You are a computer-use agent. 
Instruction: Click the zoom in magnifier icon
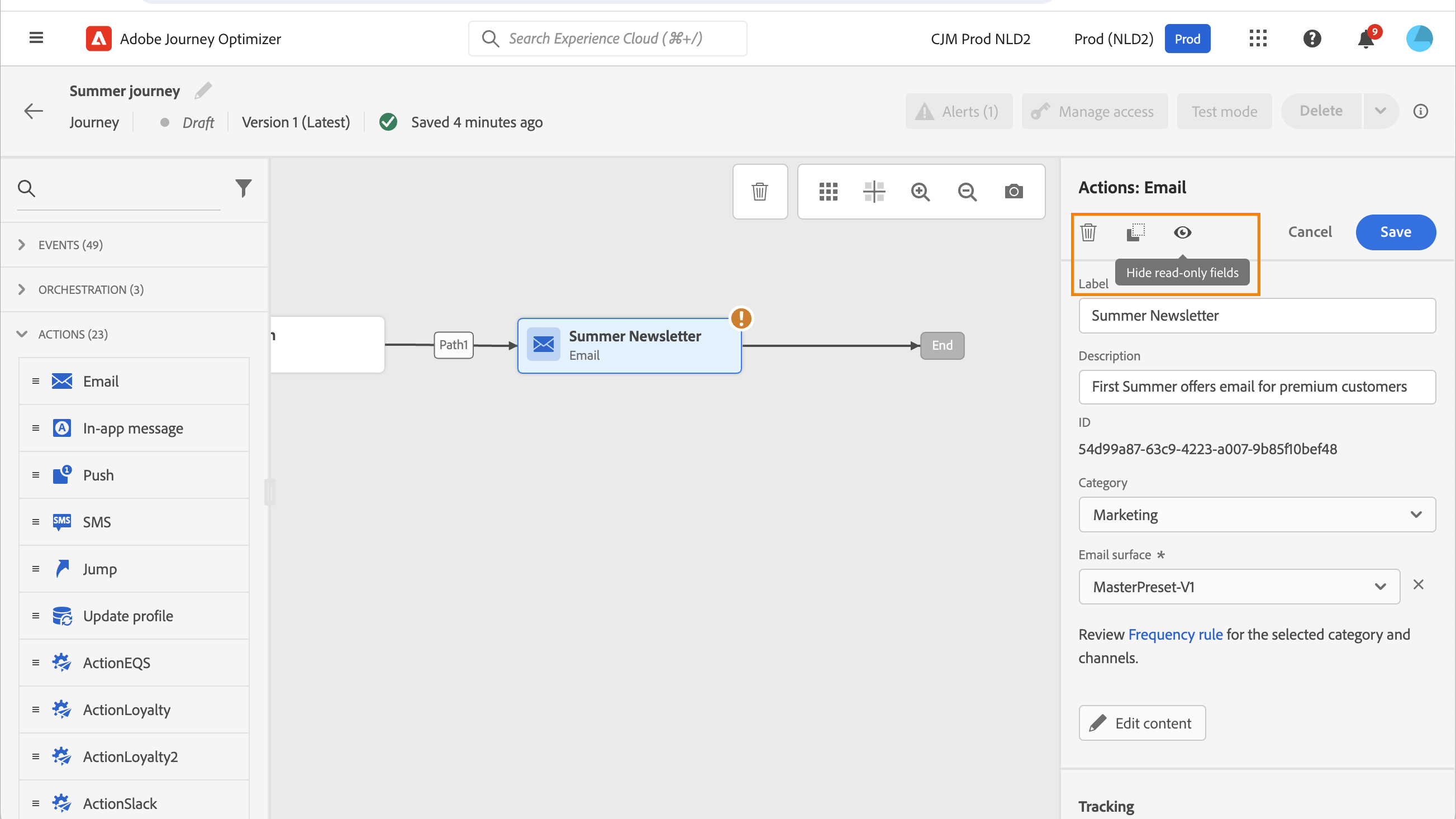pyautogui.click(x=920, y=192)
